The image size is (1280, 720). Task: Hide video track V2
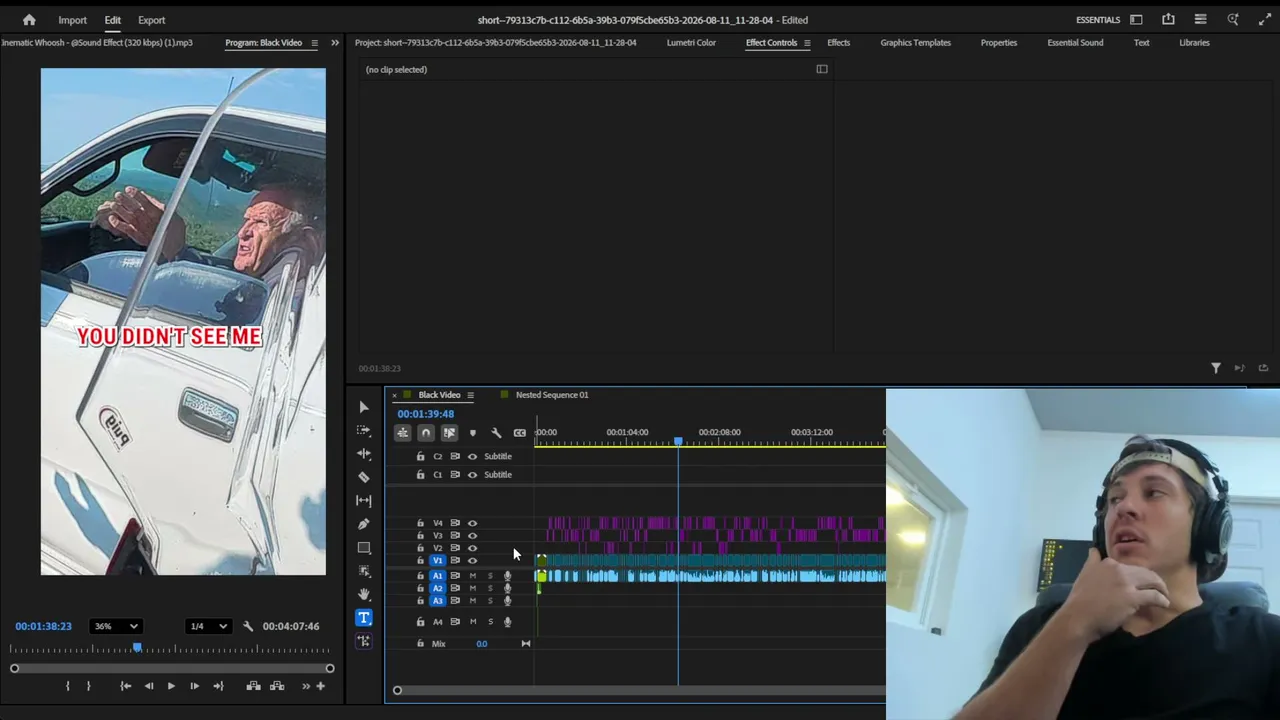473,548
